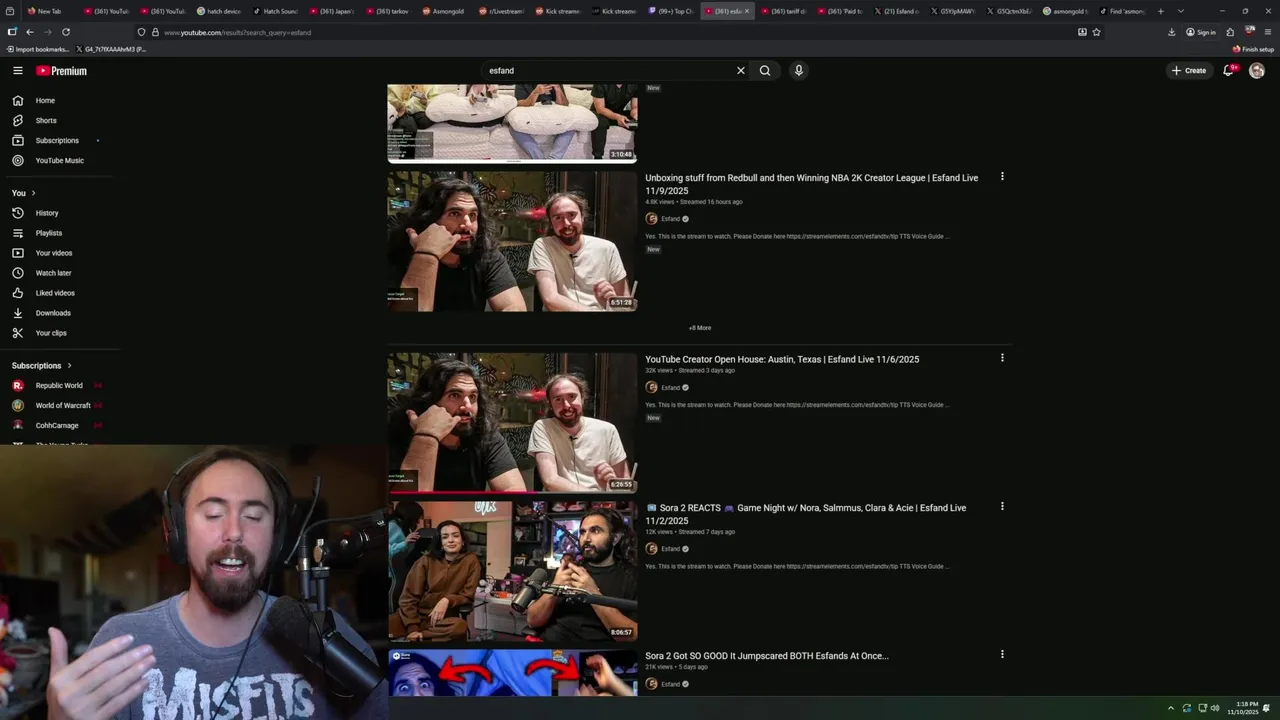1280x720 pixels.
Task: Play the 6:51:28 Unboxing Redbull thumbnail
Action: [512, 241]
